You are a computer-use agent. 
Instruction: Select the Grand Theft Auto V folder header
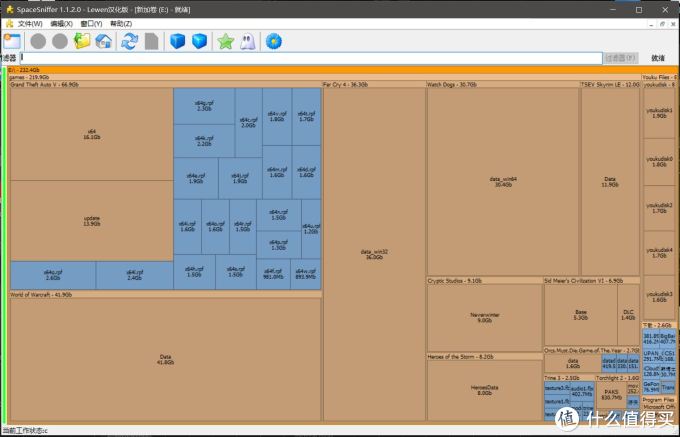[165, 85]
